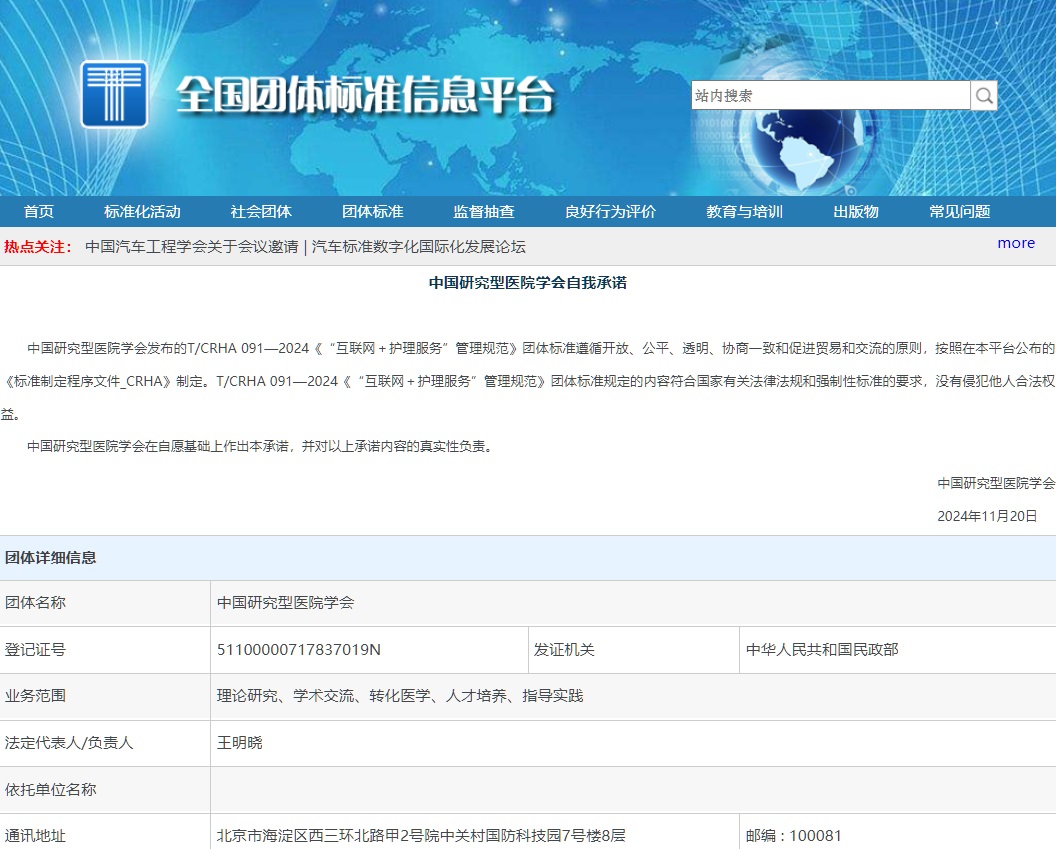Screen dimensions: 1056x849
Task: Click the 中华人民共和国民政部 cell
Action: pos(898,650)
